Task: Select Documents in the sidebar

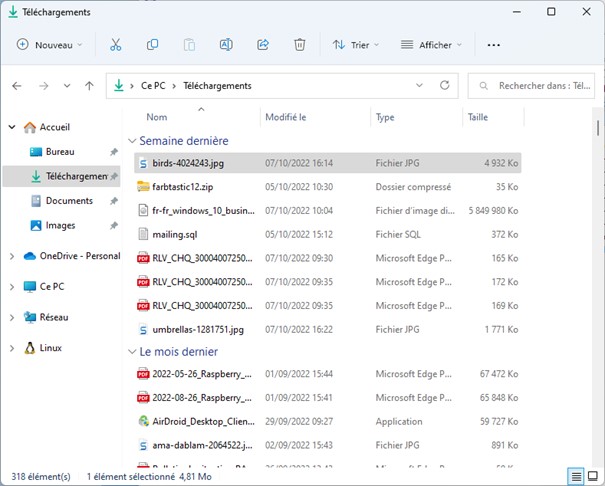Action: coord(69,201)
